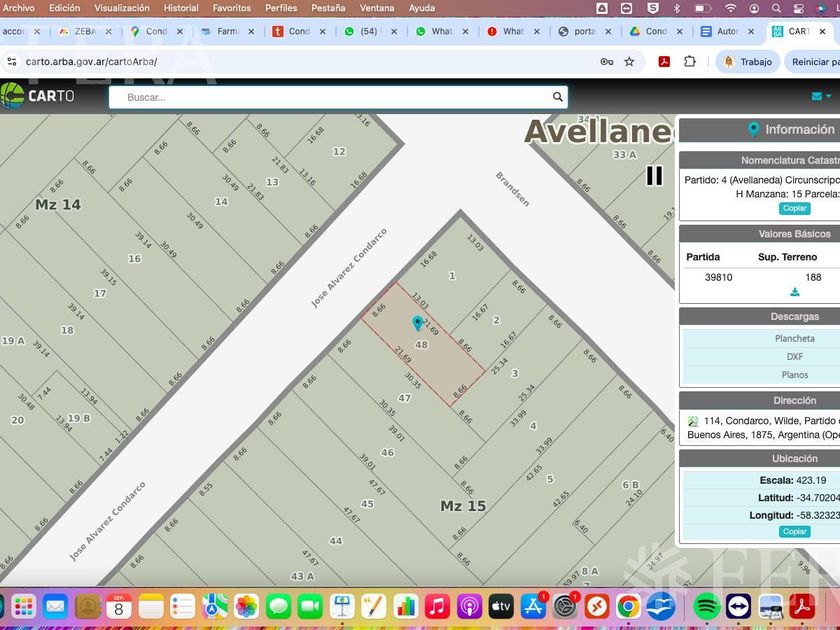Open the Visualización menu in the menu bar

122,8
